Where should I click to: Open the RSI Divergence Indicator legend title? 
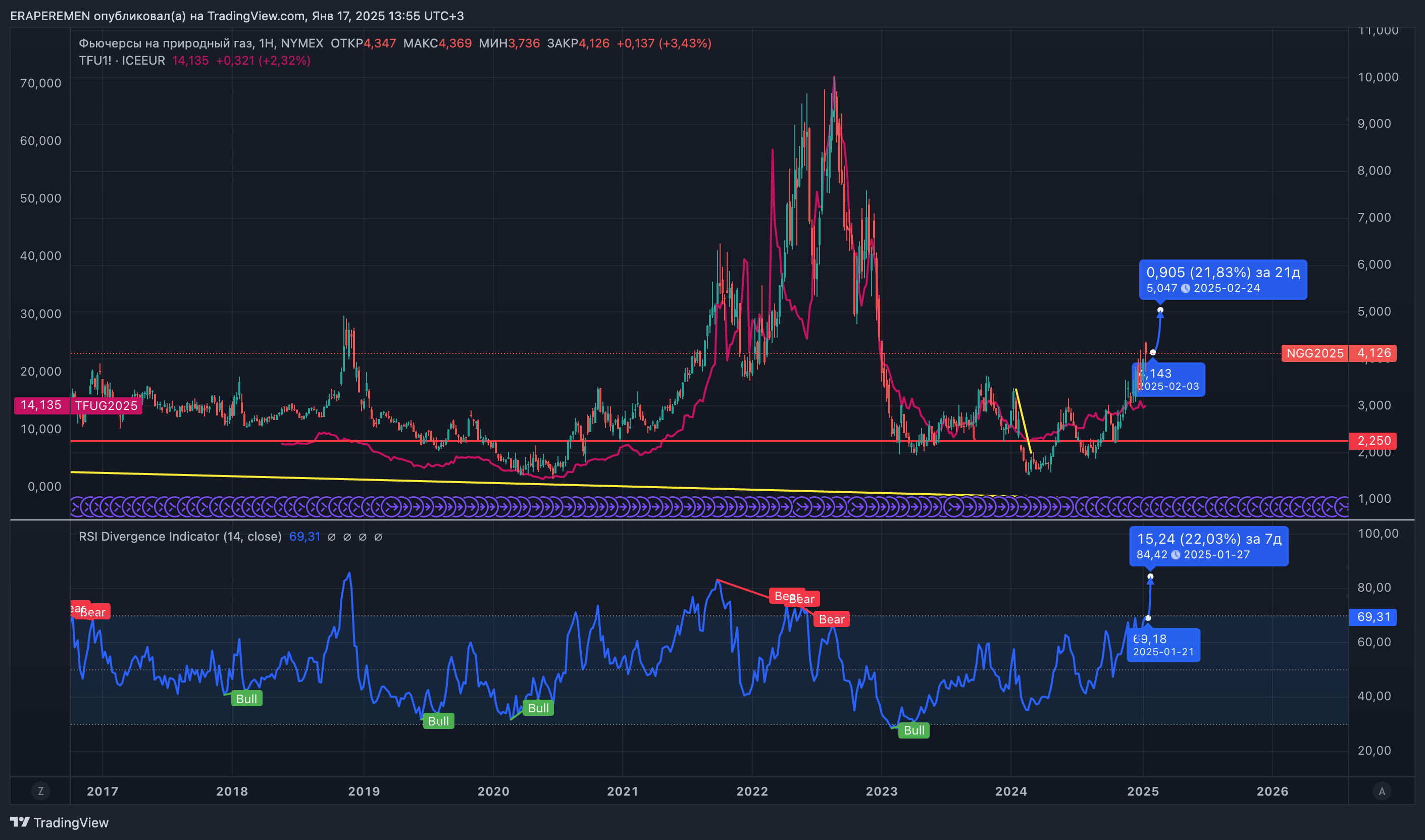pyautogui.click(x=180, y=536)
